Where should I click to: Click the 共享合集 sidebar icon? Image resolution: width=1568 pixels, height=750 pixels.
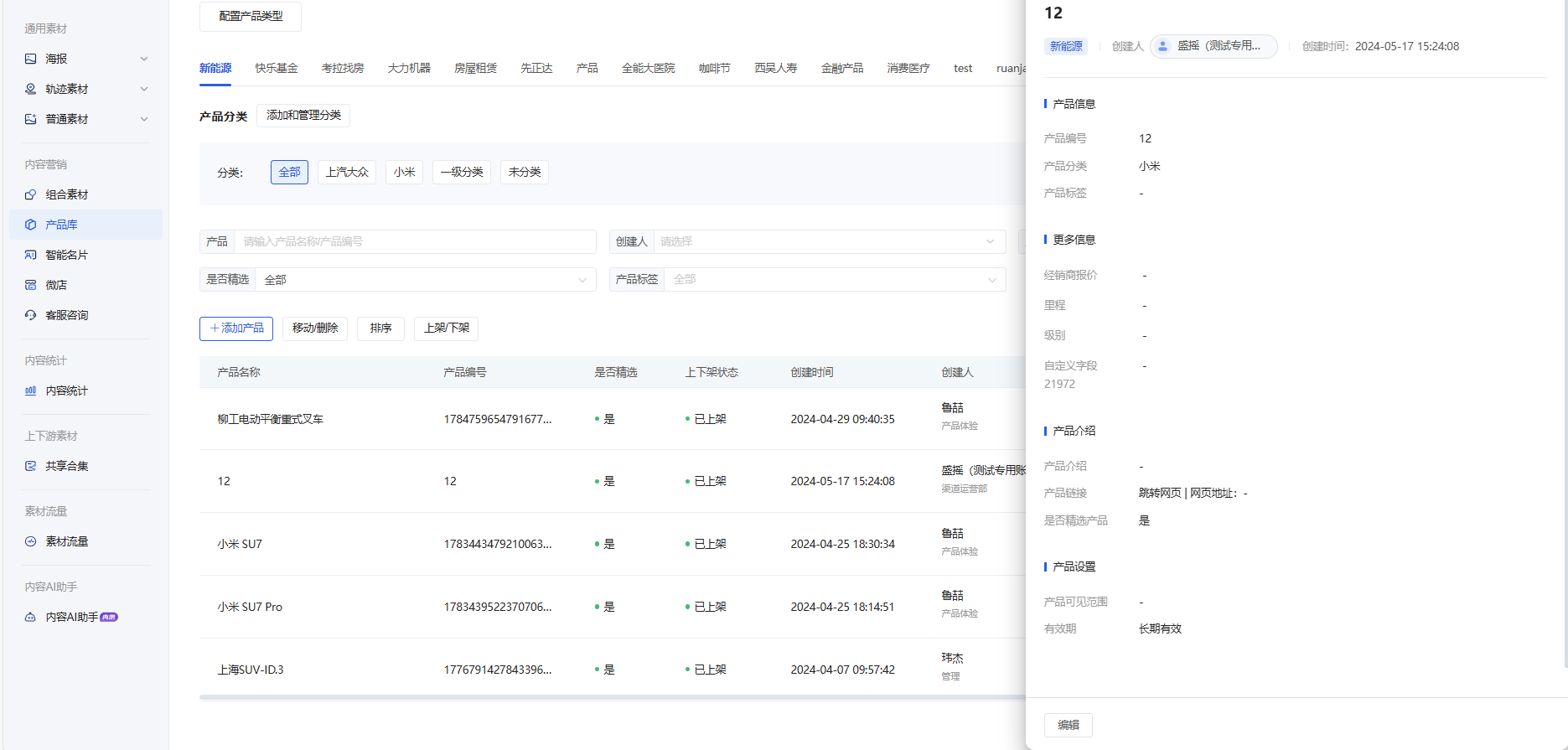pyautogui.click(x=31, y=466)
